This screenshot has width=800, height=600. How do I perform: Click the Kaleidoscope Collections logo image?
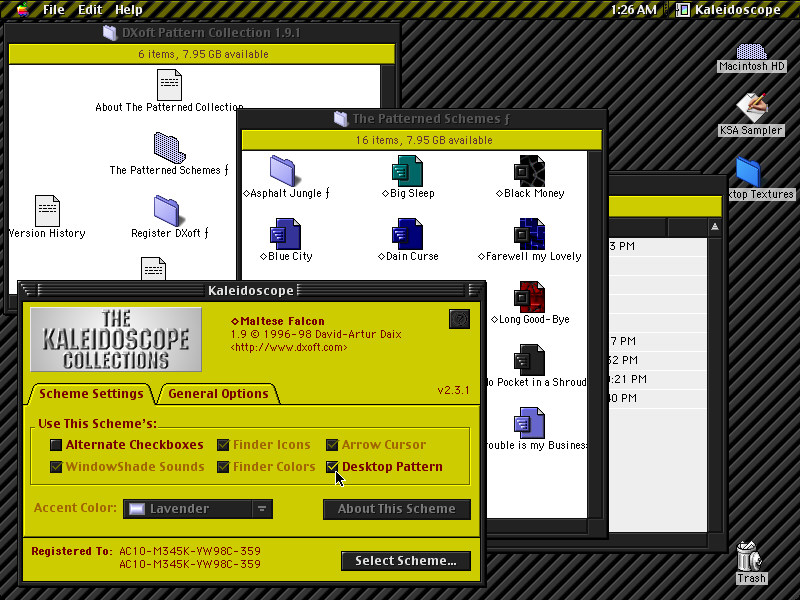[116, 339]
